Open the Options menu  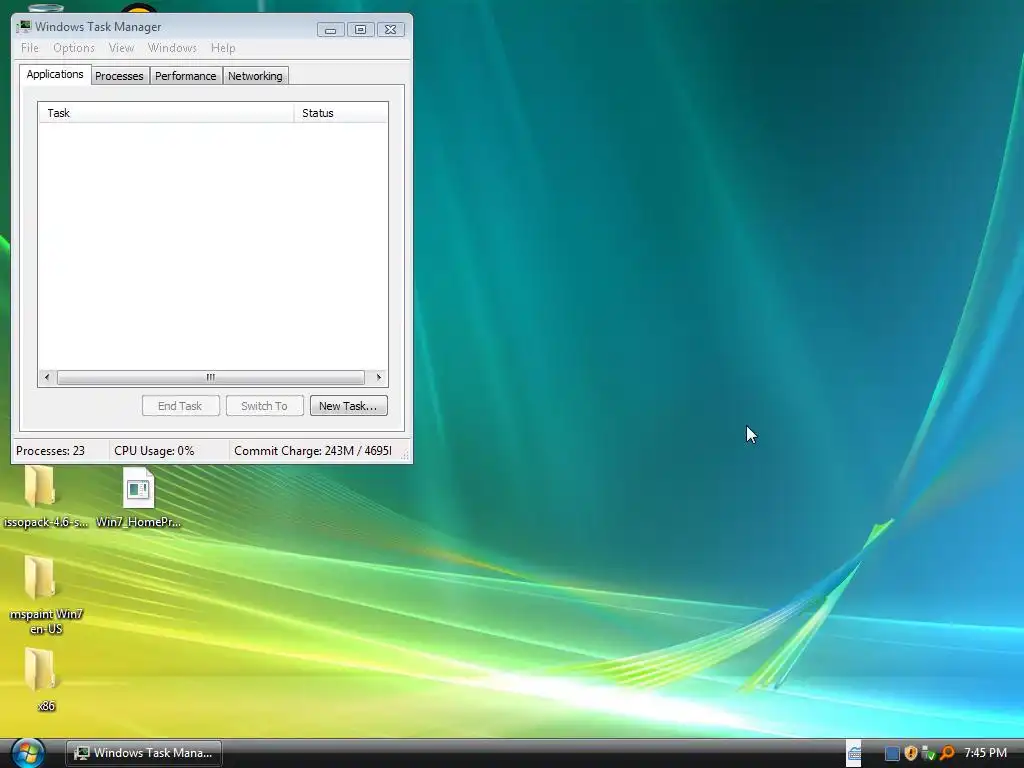point(74,48)
